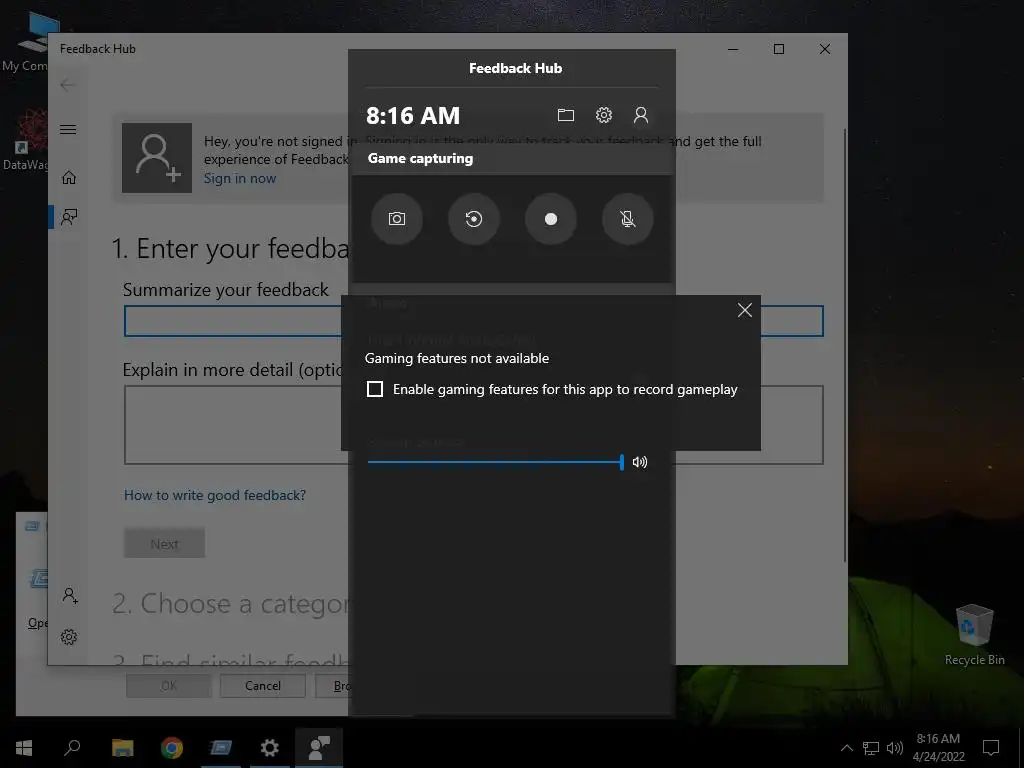Click the taskbar volume icon
Viewport: 1024px width, 768px height.
[895, 748]
